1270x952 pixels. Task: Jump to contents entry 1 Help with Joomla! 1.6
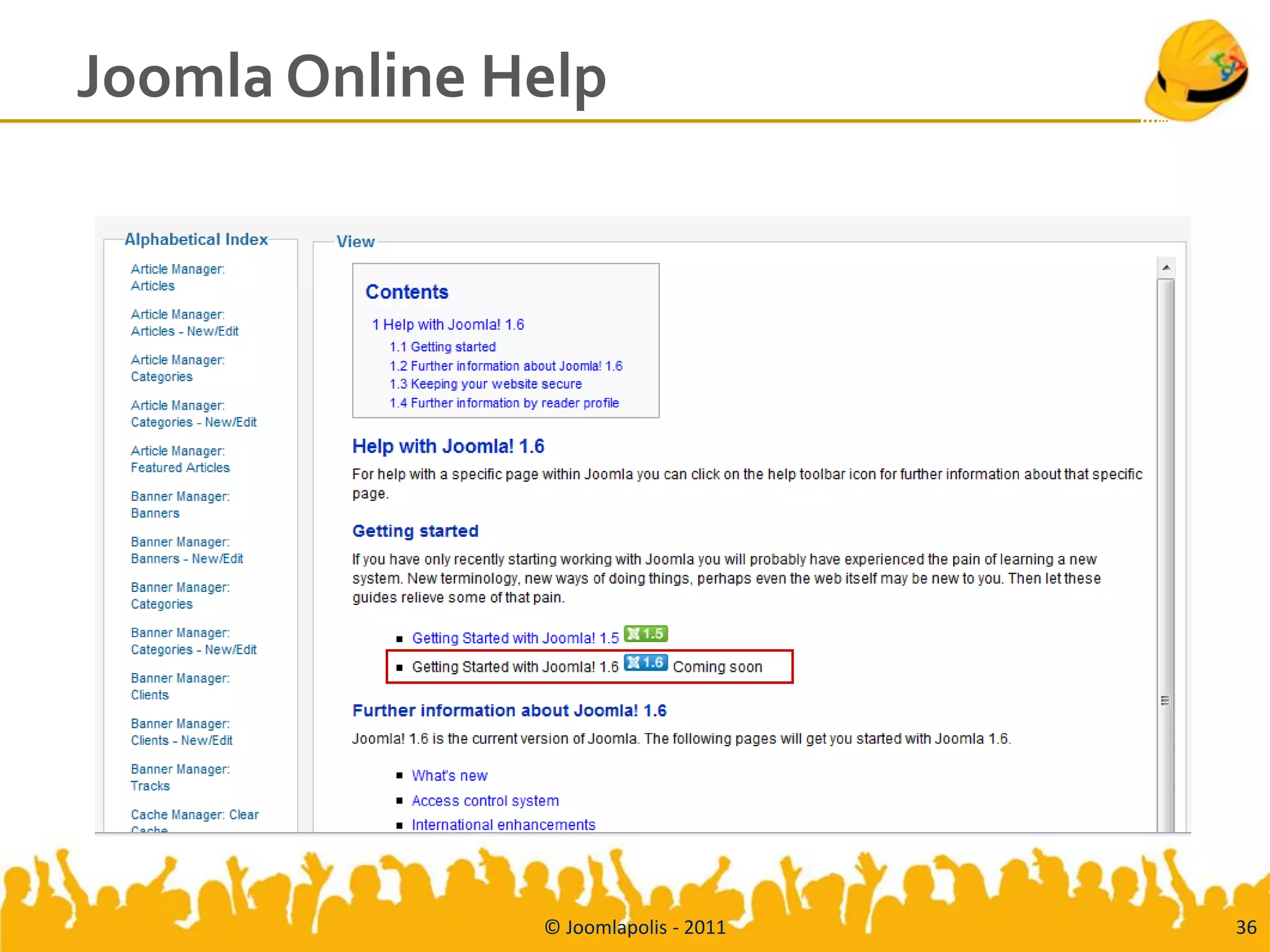coord(448,325)
